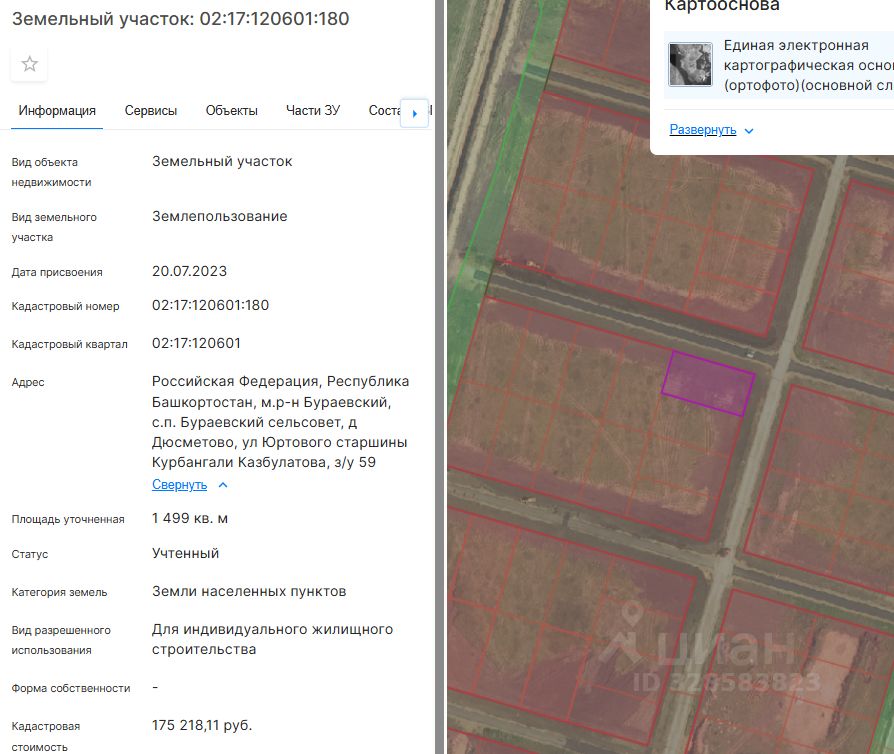Viewport: 894px width, 754px height.
Task: Select the area value 1 499 кв. м
Action: tap(190, 518)
